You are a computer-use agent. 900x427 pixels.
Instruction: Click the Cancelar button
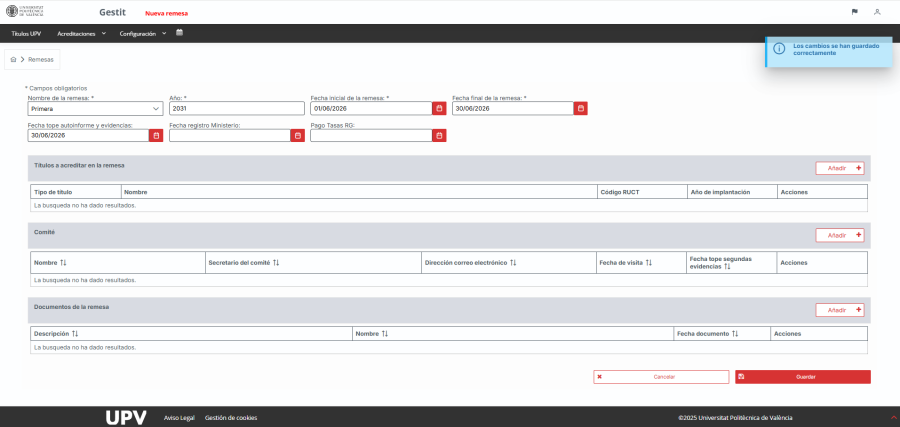pyautogui.click(x=661, y=377)
